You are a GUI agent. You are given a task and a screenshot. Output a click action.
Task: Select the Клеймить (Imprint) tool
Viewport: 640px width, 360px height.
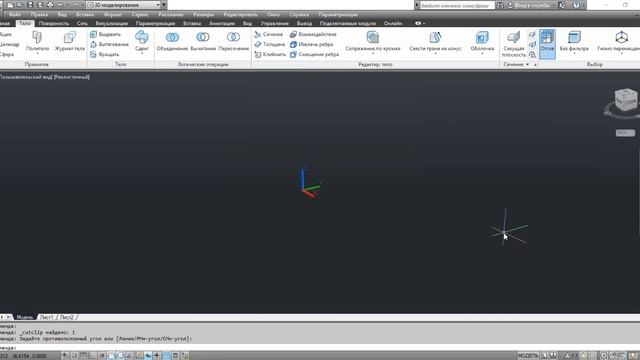tap(269, 54)
